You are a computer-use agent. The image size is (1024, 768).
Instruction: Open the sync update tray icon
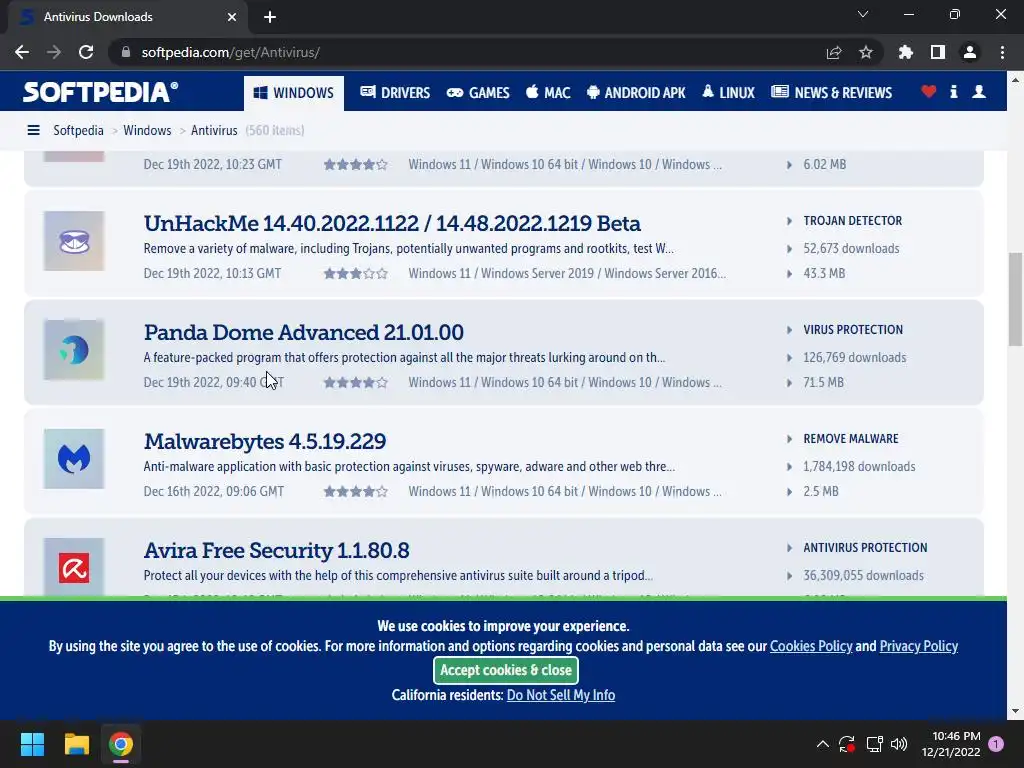point(847,744)
